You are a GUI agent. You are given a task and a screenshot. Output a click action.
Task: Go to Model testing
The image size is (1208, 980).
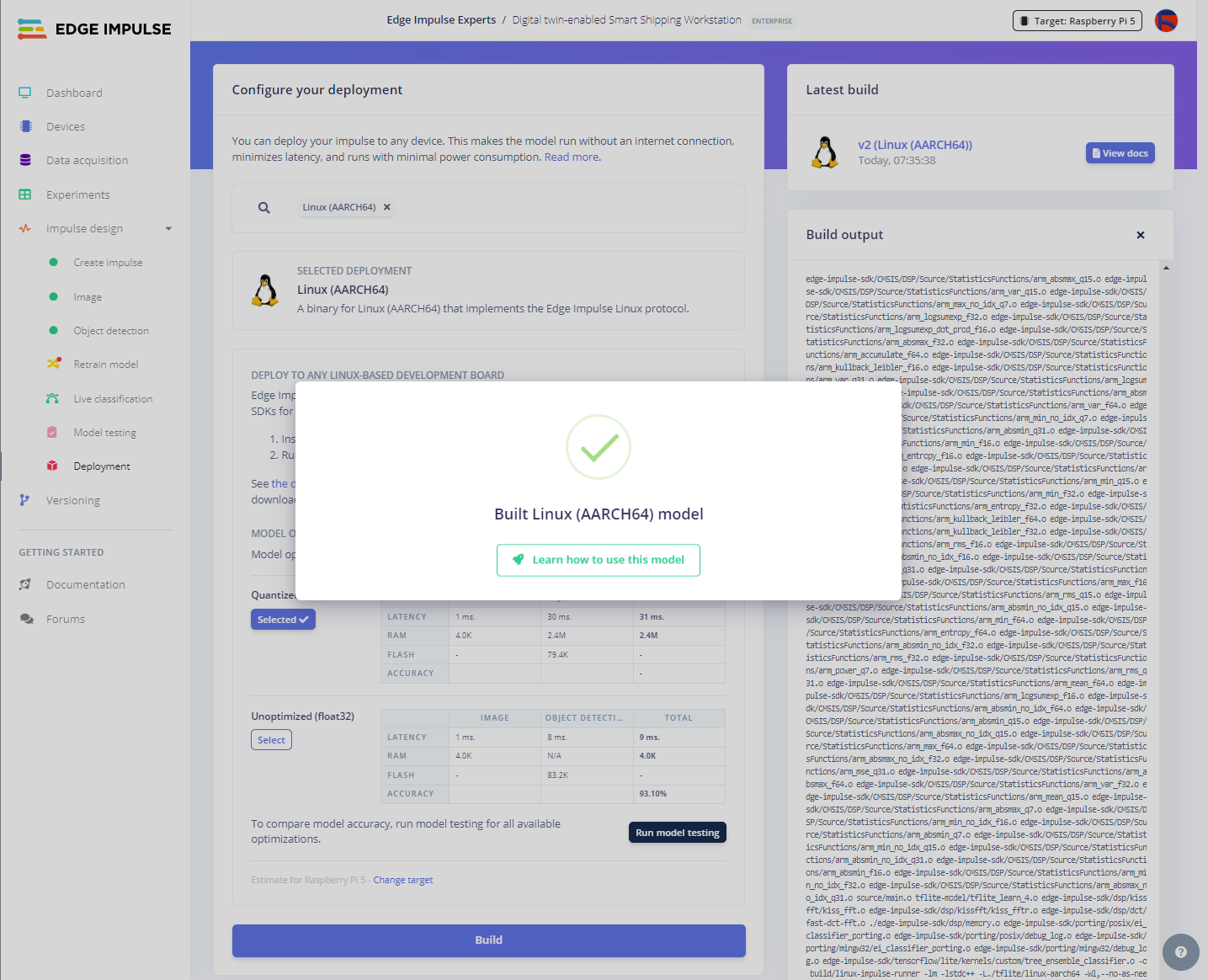click(104, 433)
